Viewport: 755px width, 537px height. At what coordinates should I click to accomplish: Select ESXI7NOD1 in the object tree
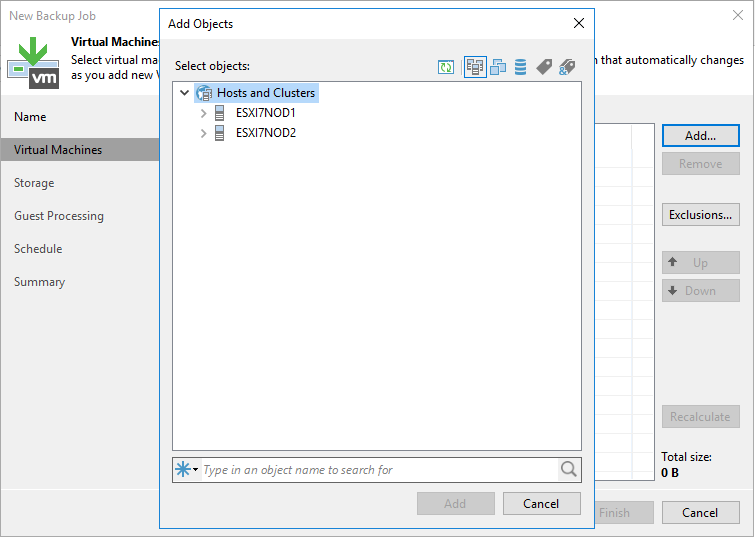click(x=265, y=113)
